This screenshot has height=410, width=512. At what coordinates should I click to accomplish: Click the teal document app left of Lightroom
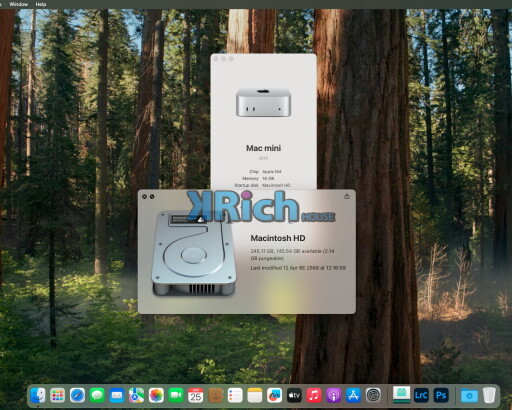click(x=401, y=395)
